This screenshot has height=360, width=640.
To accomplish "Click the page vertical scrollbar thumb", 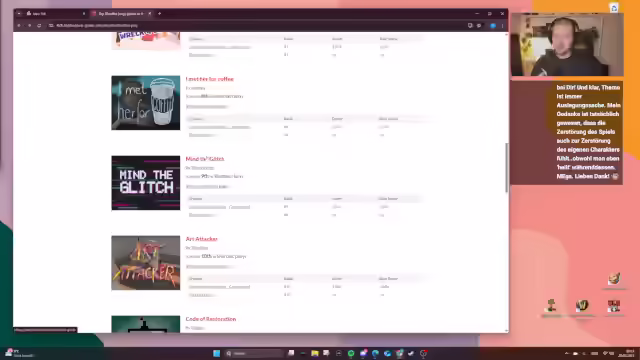I will (x=507, y=167).
